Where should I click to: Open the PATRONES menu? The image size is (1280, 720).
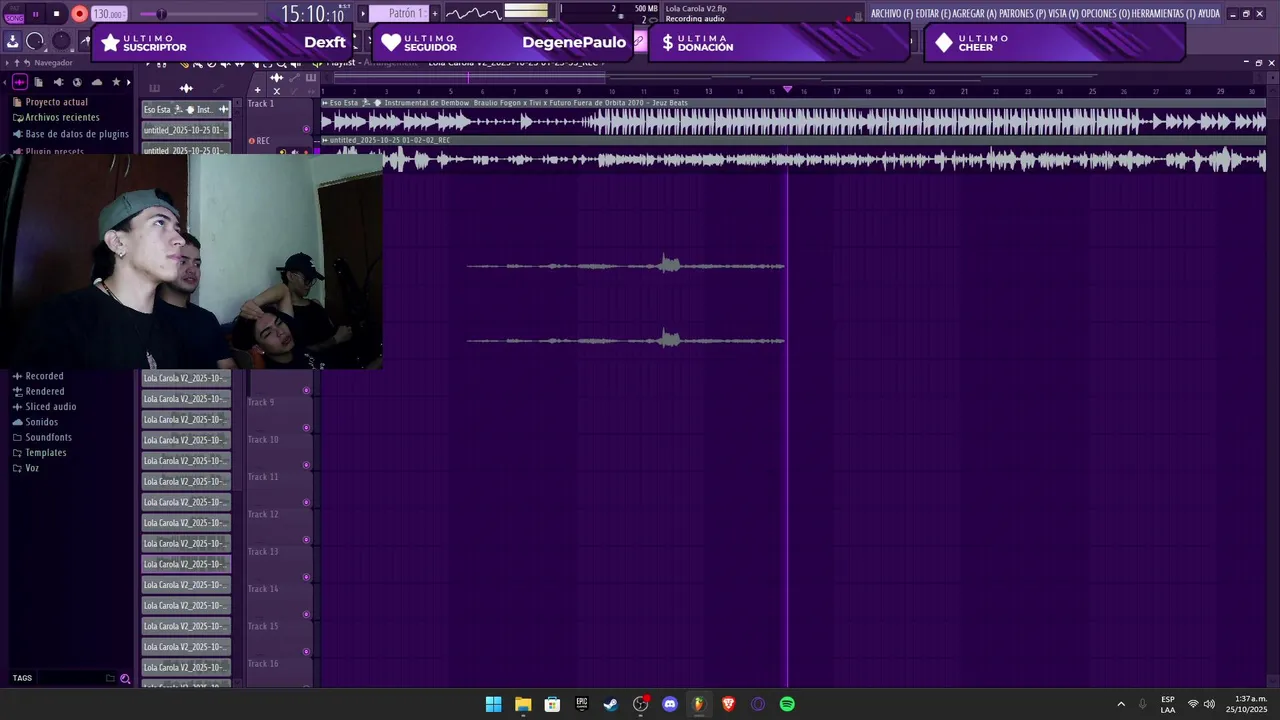[1023, 14]
